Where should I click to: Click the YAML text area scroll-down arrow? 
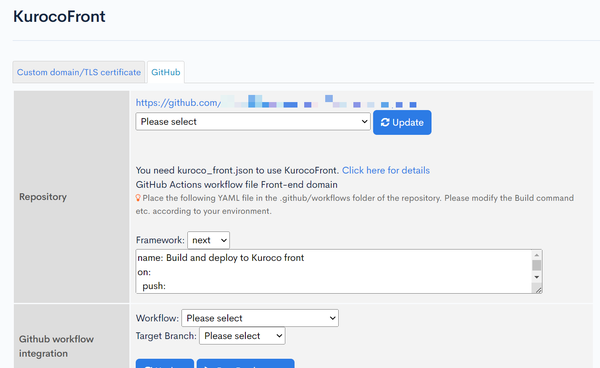click(536, 277)
